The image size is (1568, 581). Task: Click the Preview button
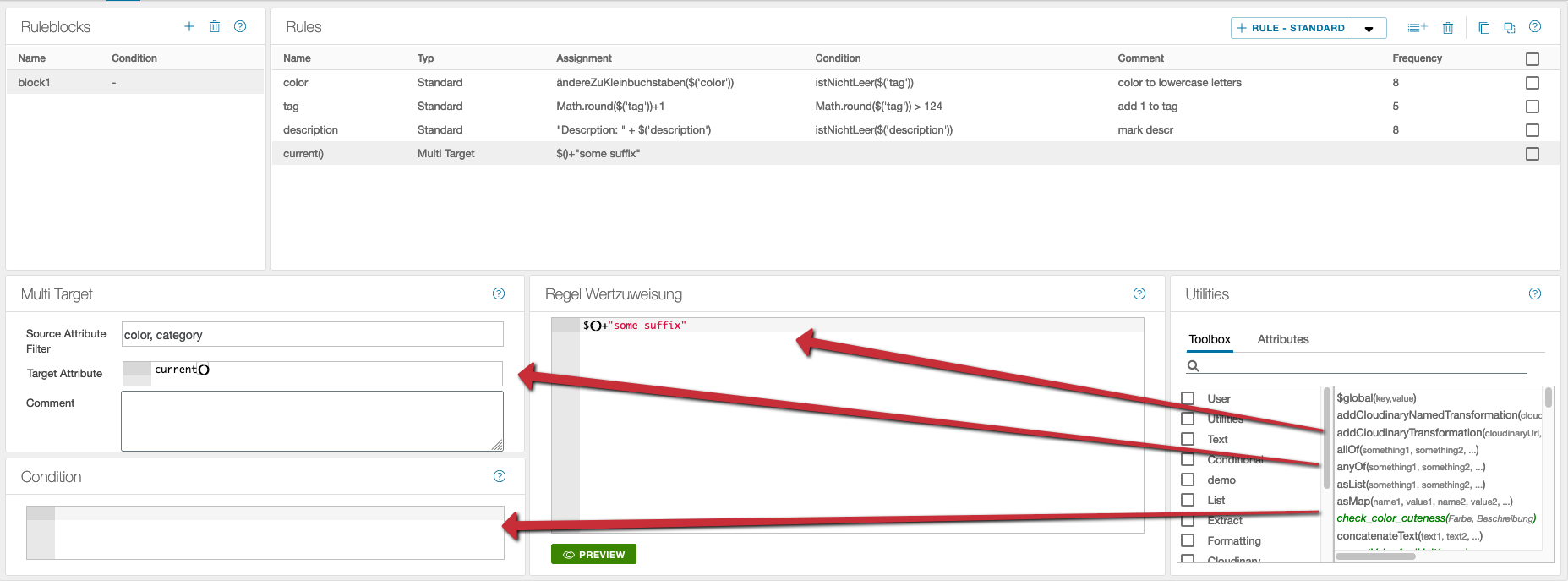tap(593, 555)
